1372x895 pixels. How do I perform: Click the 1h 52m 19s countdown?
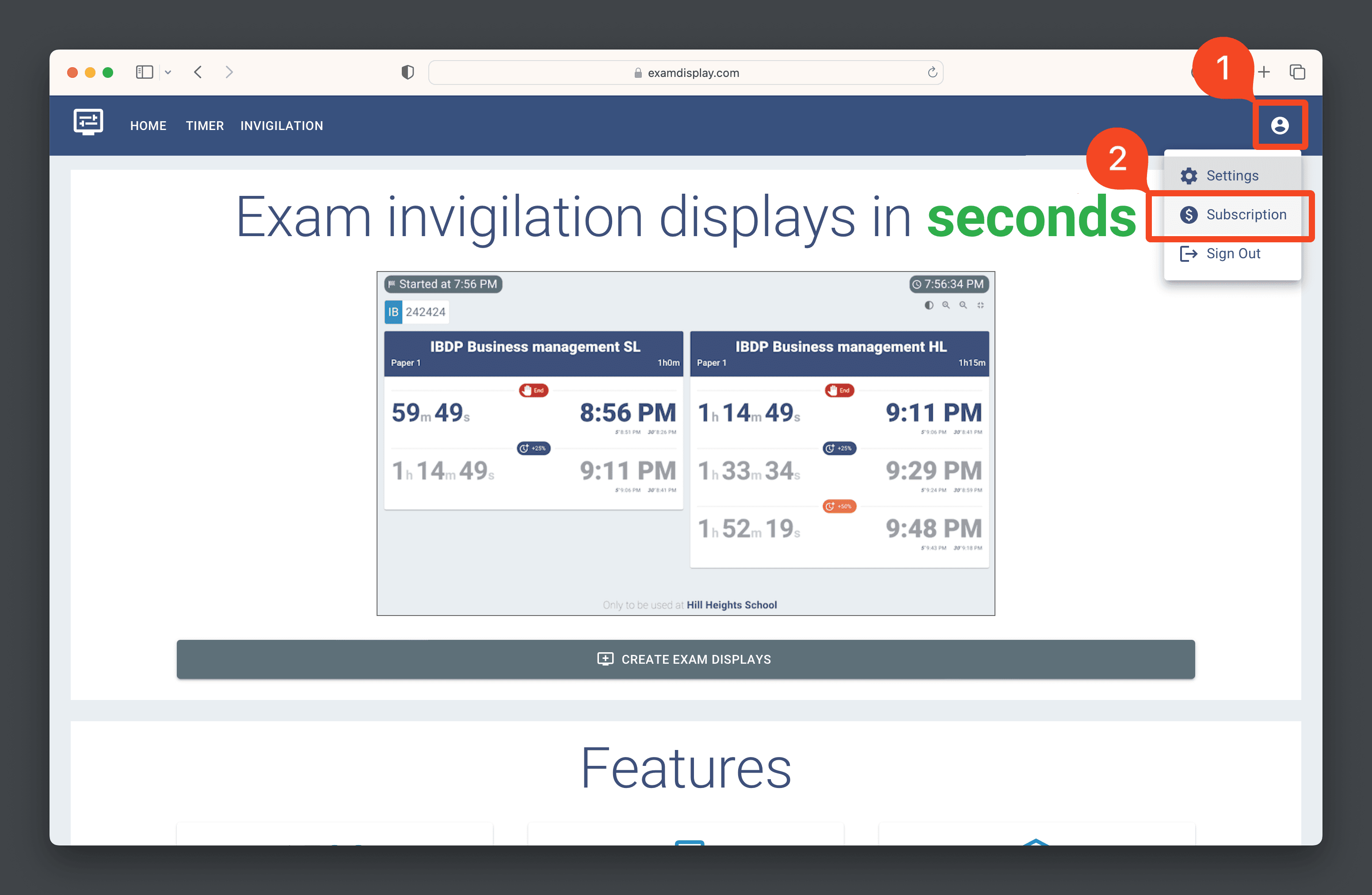pyautogui.click(x=749, y=529)
